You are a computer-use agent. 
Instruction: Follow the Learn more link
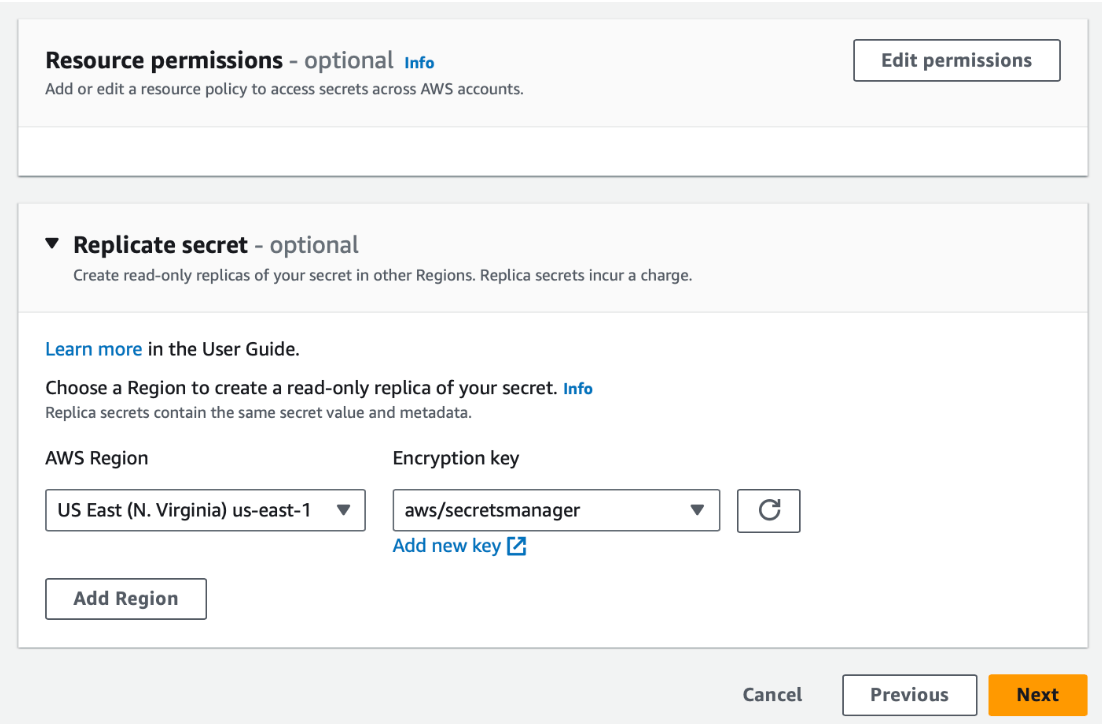pyautogui.click(x=93, y=349)
